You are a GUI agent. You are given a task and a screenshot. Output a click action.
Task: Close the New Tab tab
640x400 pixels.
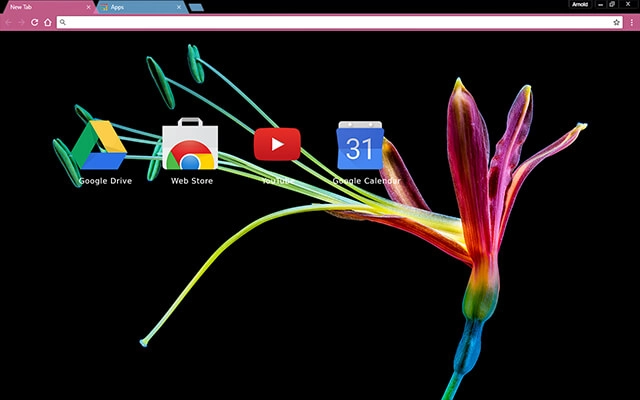88,7
